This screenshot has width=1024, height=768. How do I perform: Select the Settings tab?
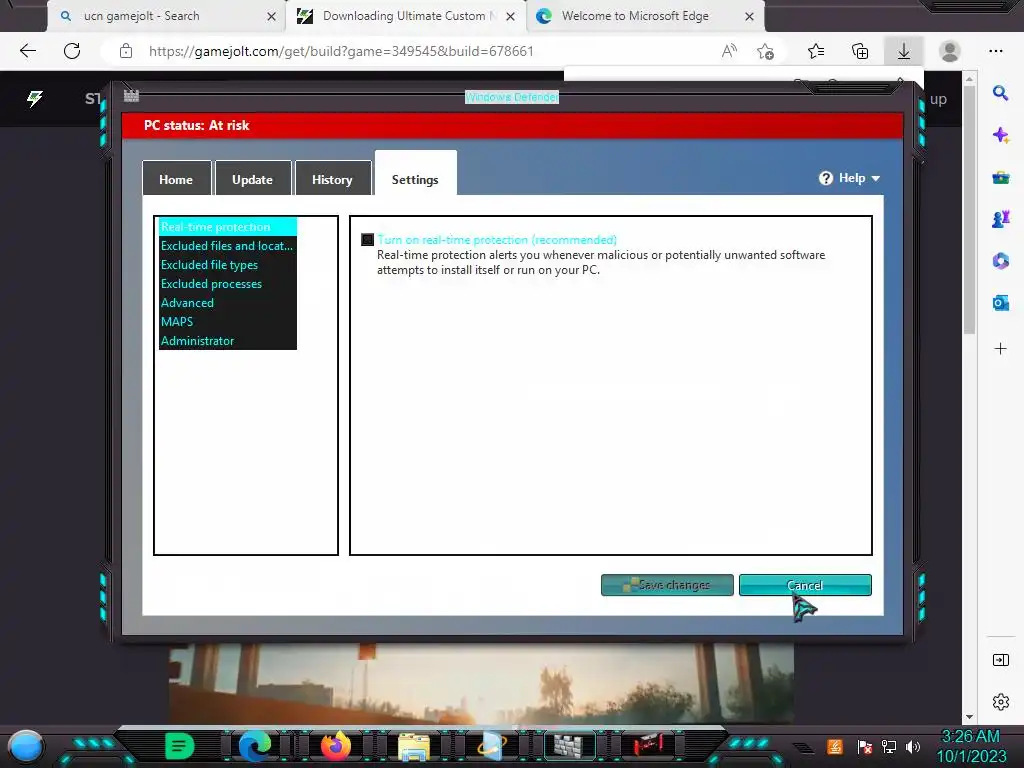click(x=415, y=174)
